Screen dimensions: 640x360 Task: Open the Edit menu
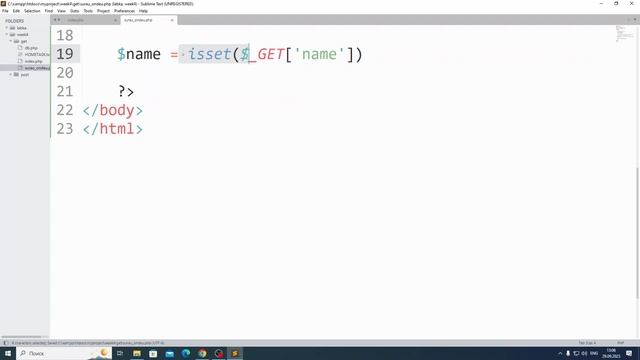point(16,11)
